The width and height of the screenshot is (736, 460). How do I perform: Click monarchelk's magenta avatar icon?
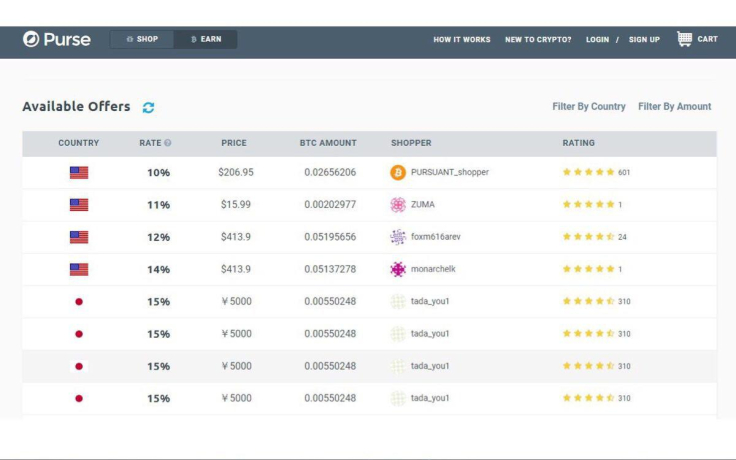pyautogui.click(x=398, y=269)
